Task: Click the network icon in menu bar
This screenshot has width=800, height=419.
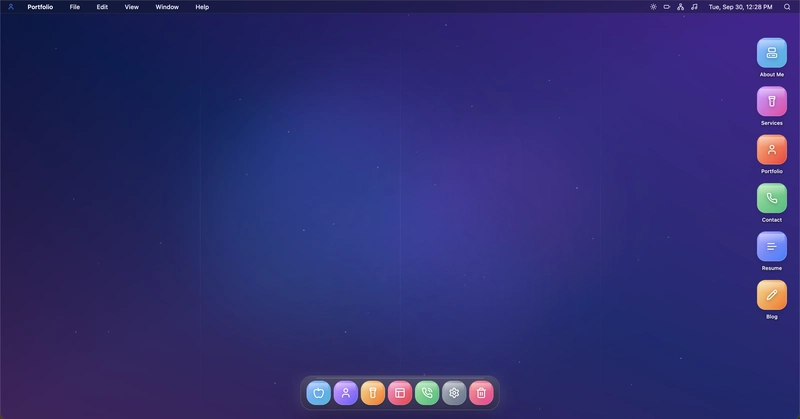Action: click(x=681, y=7)
